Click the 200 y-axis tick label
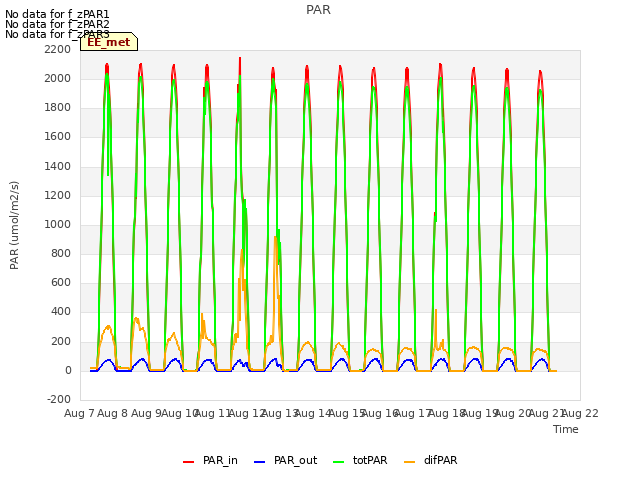Screen dimensions: 640x480 tap(61, 341)
